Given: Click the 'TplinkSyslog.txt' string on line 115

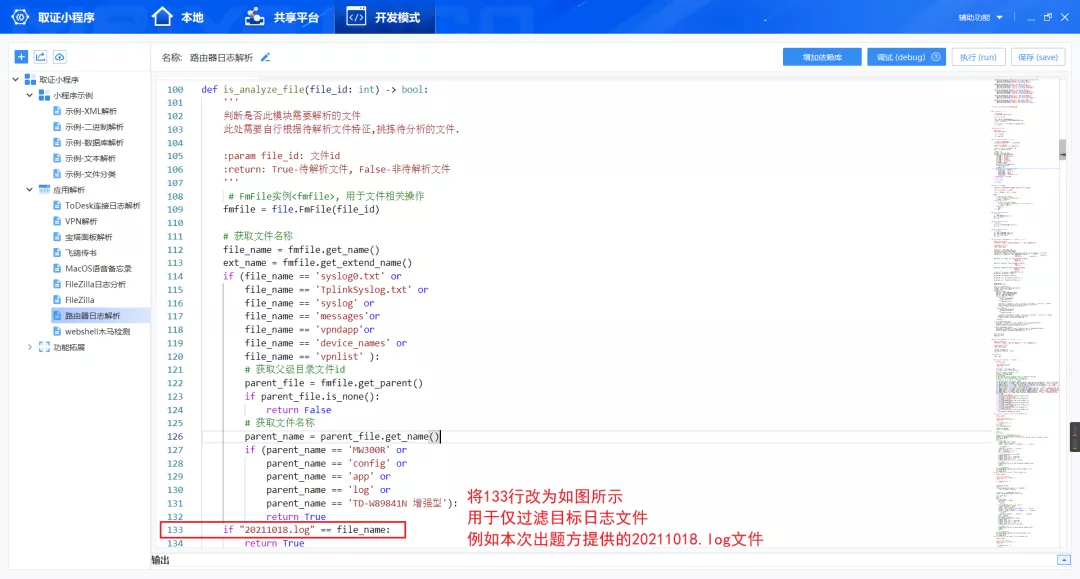Looking at the screenshot, I should tap(364, 290).
